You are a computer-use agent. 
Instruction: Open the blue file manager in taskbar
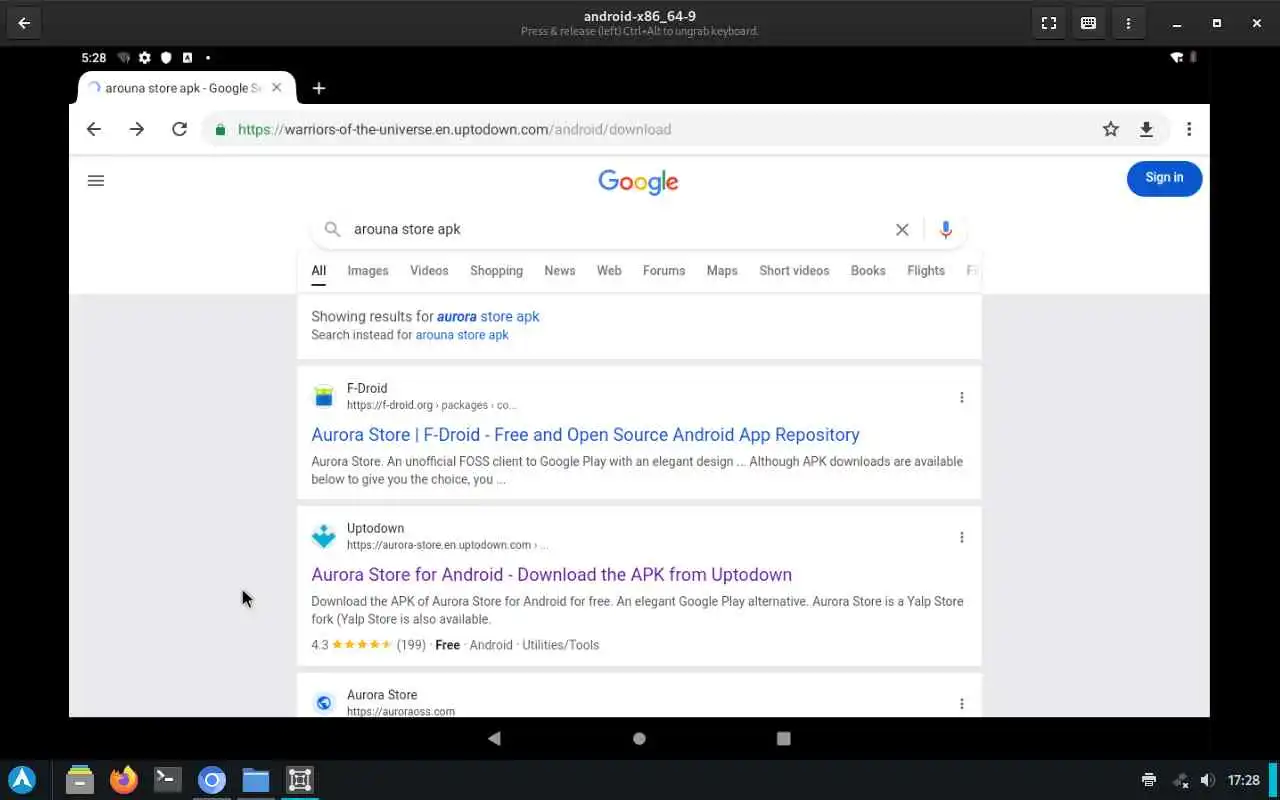pos(256,780)
